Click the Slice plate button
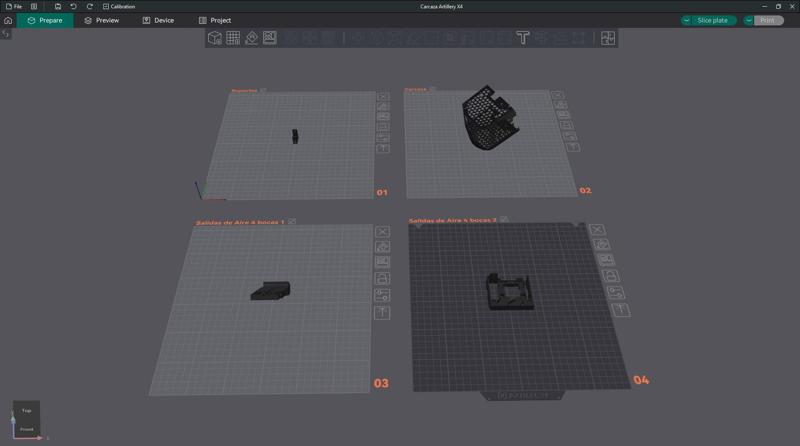This screenshot has height=446, width=800. point(713,20)
